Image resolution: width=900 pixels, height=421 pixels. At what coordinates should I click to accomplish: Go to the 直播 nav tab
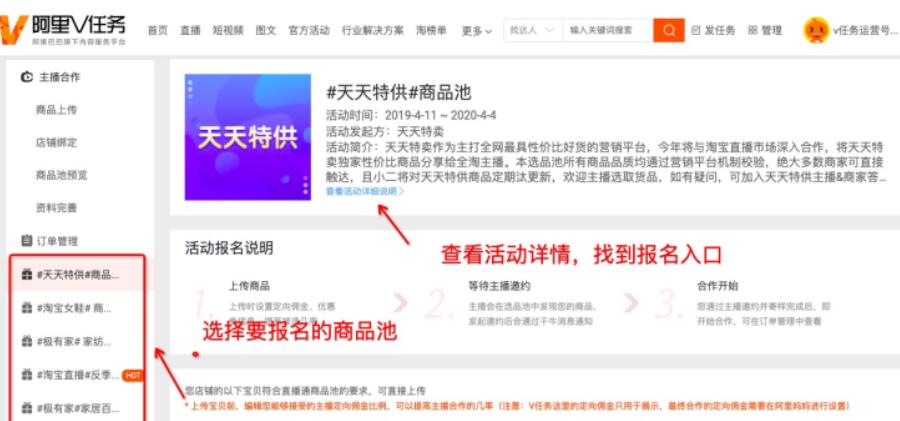click(190, 30)
